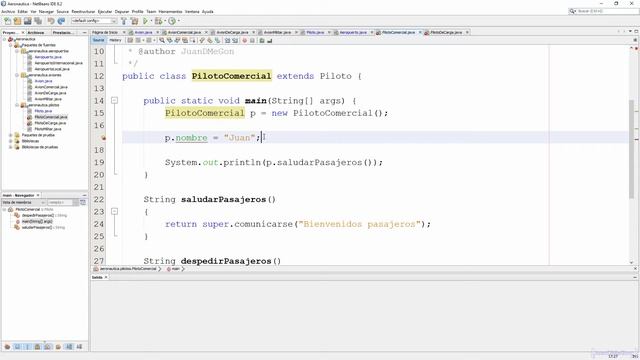Close the Salida output tab
The width and height of the screenshot is (640, 360).
coord(106,277)
